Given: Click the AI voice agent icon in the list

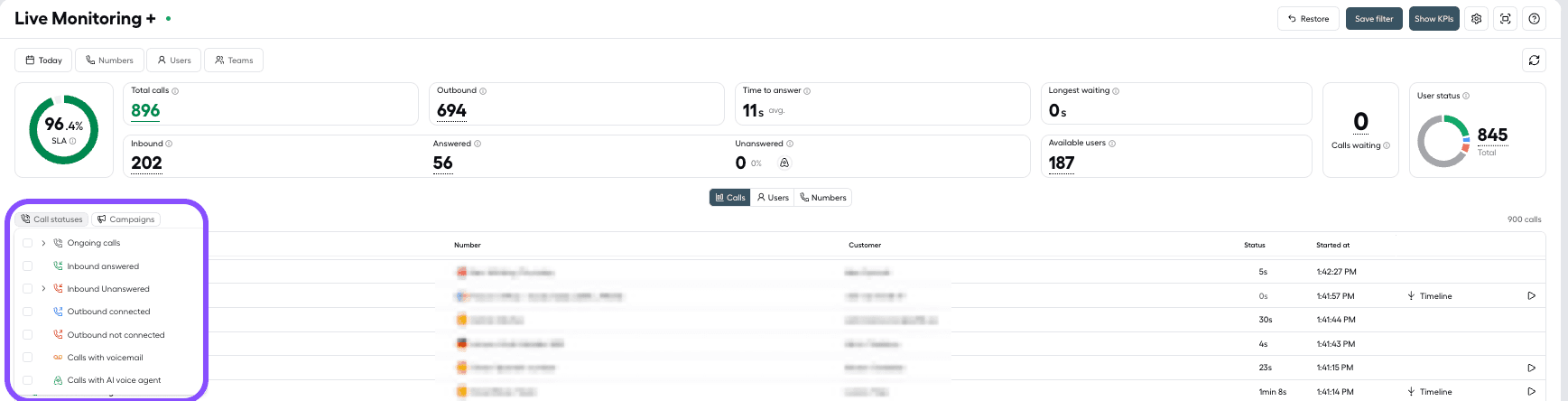Looking at the screenshot, I should pos(58,380).
